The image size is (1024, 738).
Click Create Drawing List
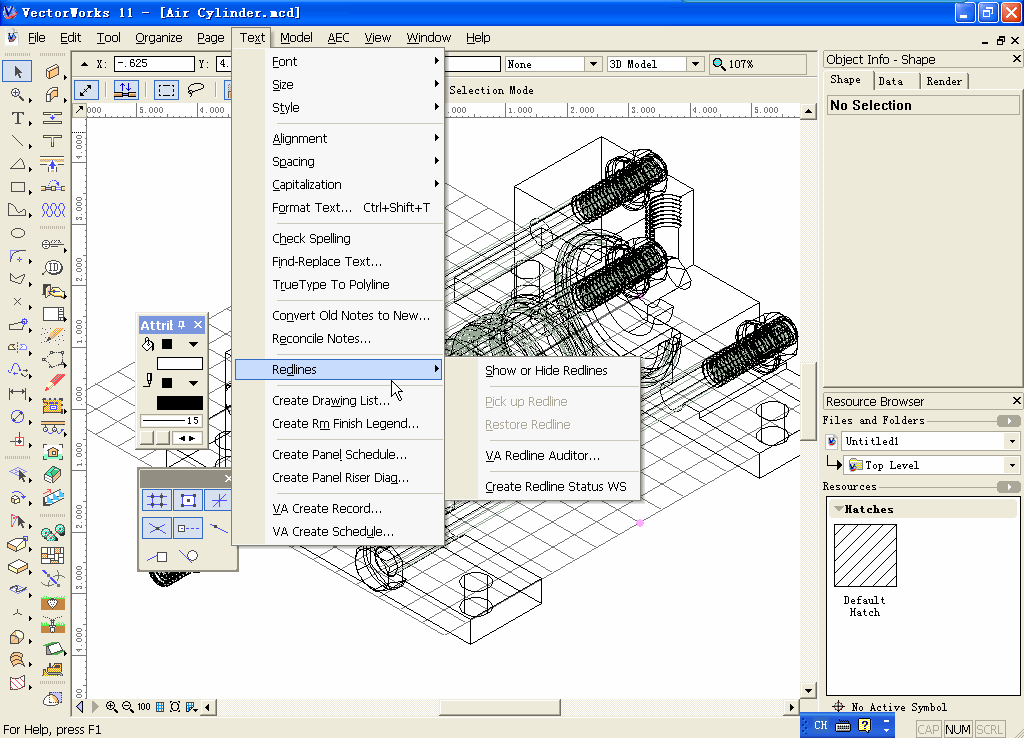pyautogui.click(x=330, y=400)
